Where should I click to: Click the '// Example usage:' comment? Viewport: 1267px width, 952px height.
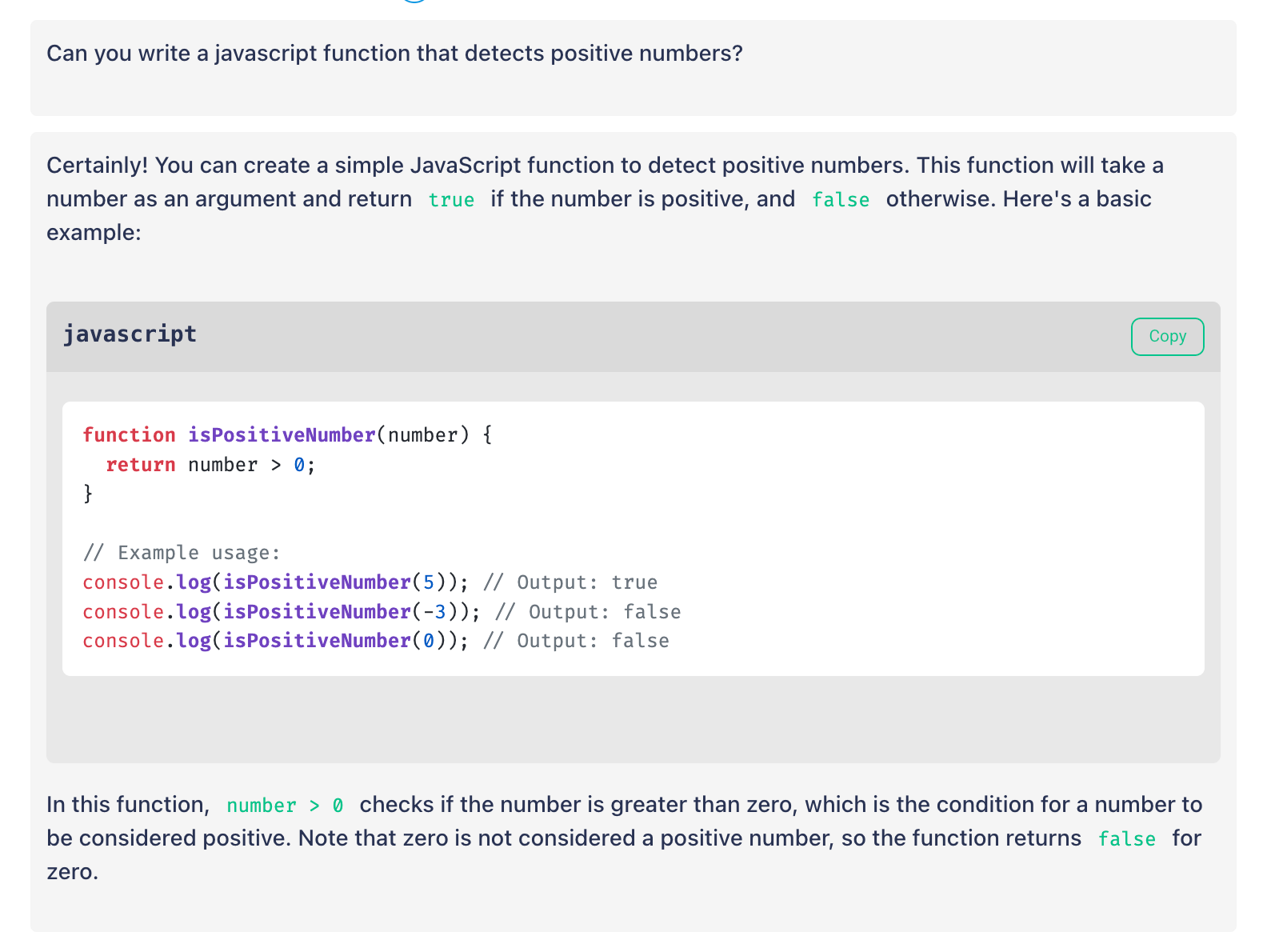182,553
